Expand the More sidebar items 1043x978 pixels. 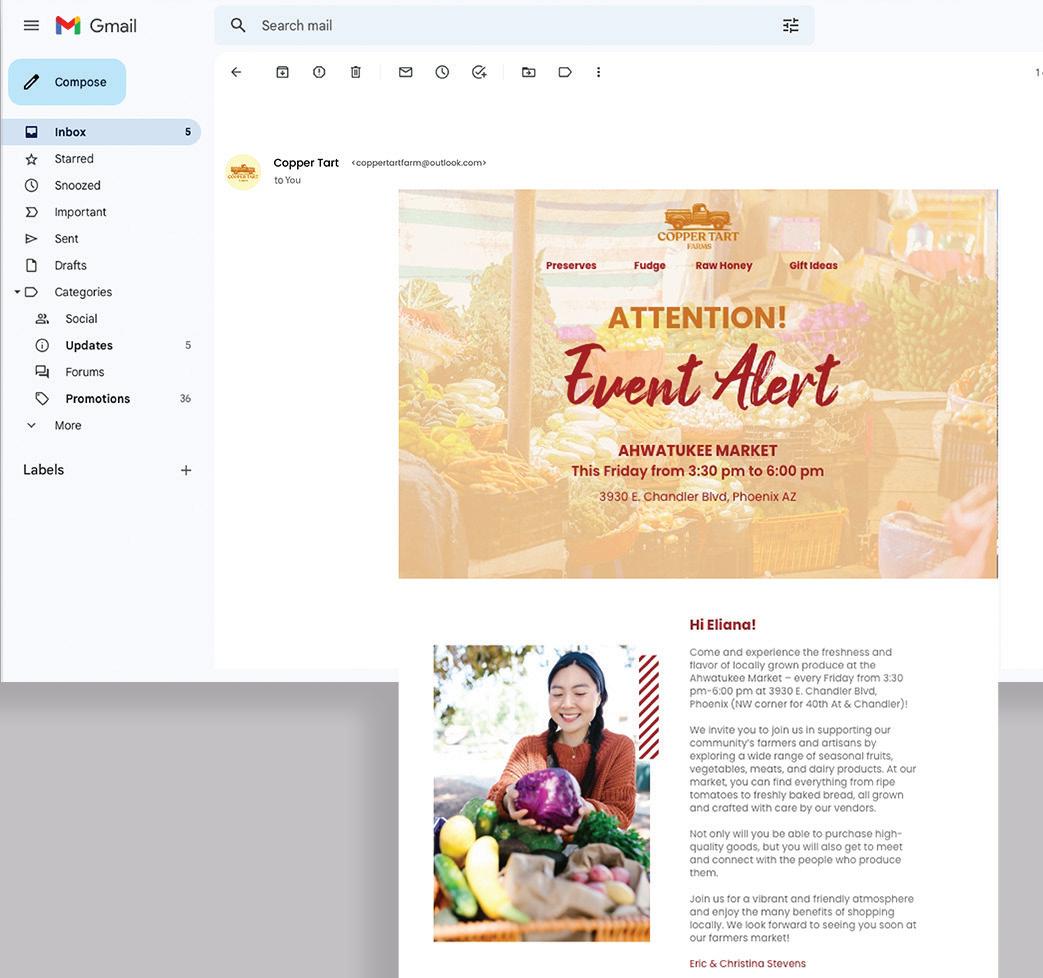[x=100, y=425]
